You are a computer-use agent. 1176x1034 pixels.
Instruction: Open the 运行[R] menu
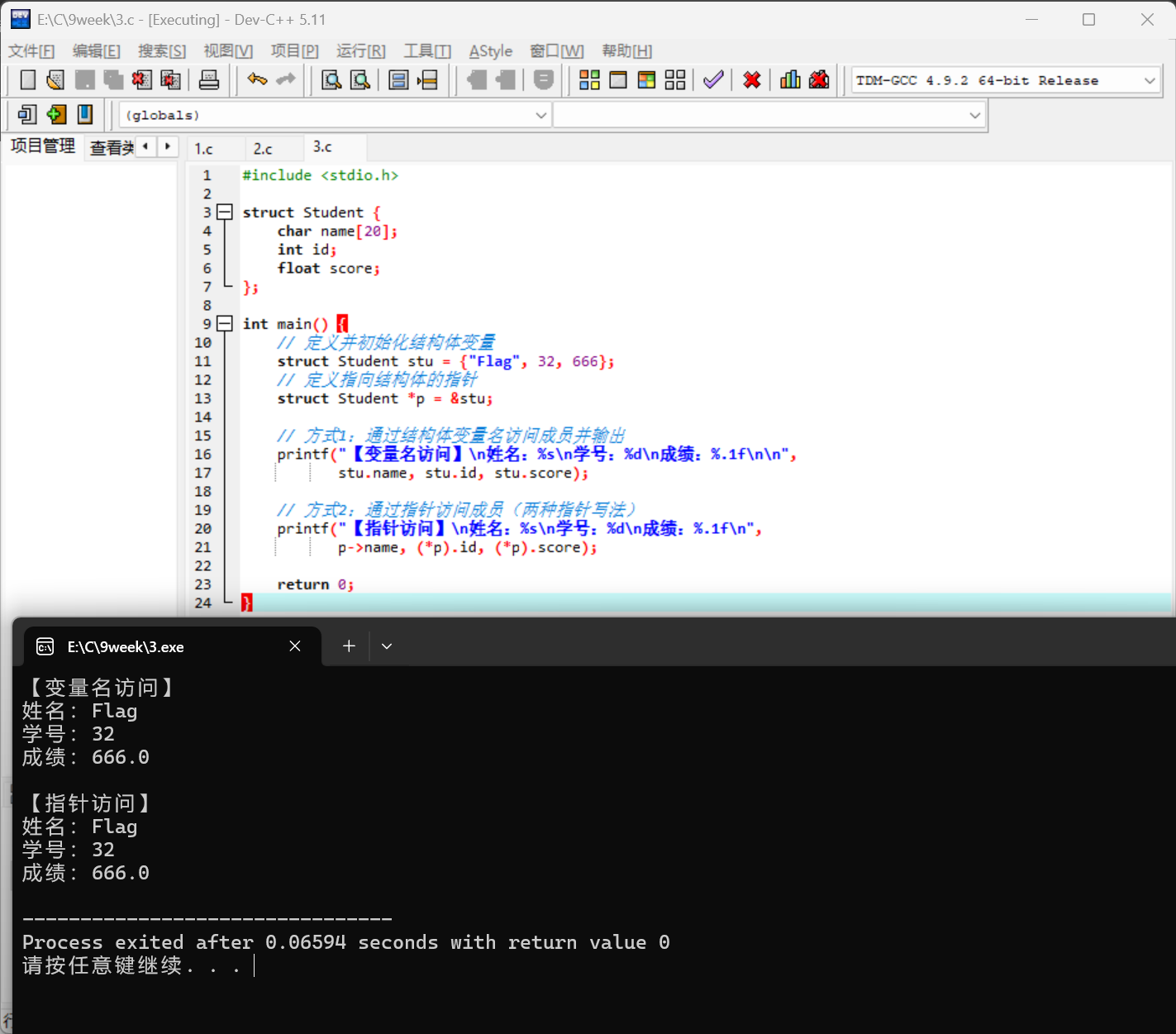point(361,51)
